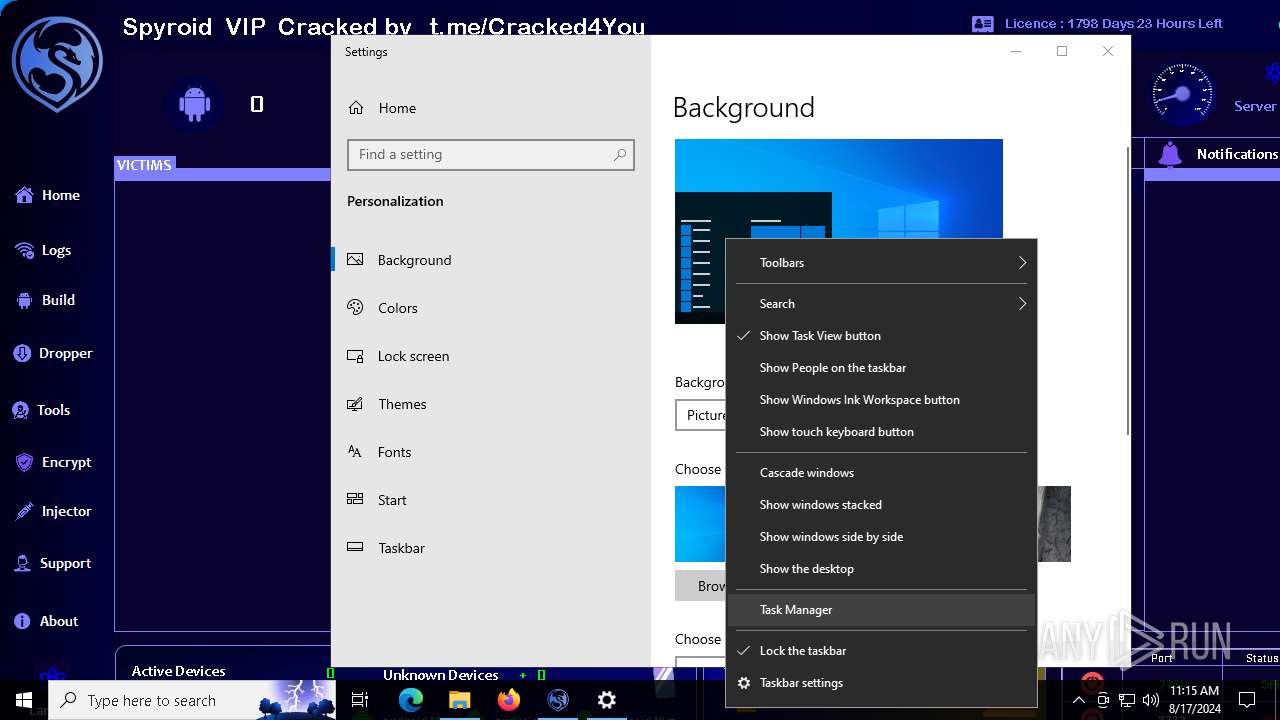Viewport: 1280px width, 720px height.
Task: Enable Show People on the taskbar
Action: [x=881, y=368]
